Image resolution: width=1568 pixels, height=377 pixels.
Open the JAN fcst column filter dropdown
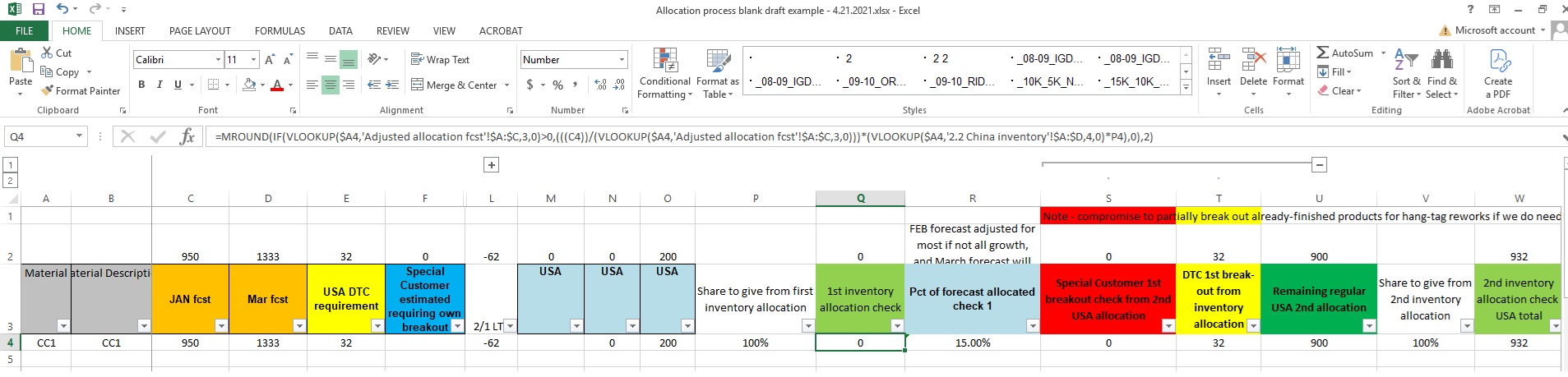pyautogui.click(x=221, y=326)
